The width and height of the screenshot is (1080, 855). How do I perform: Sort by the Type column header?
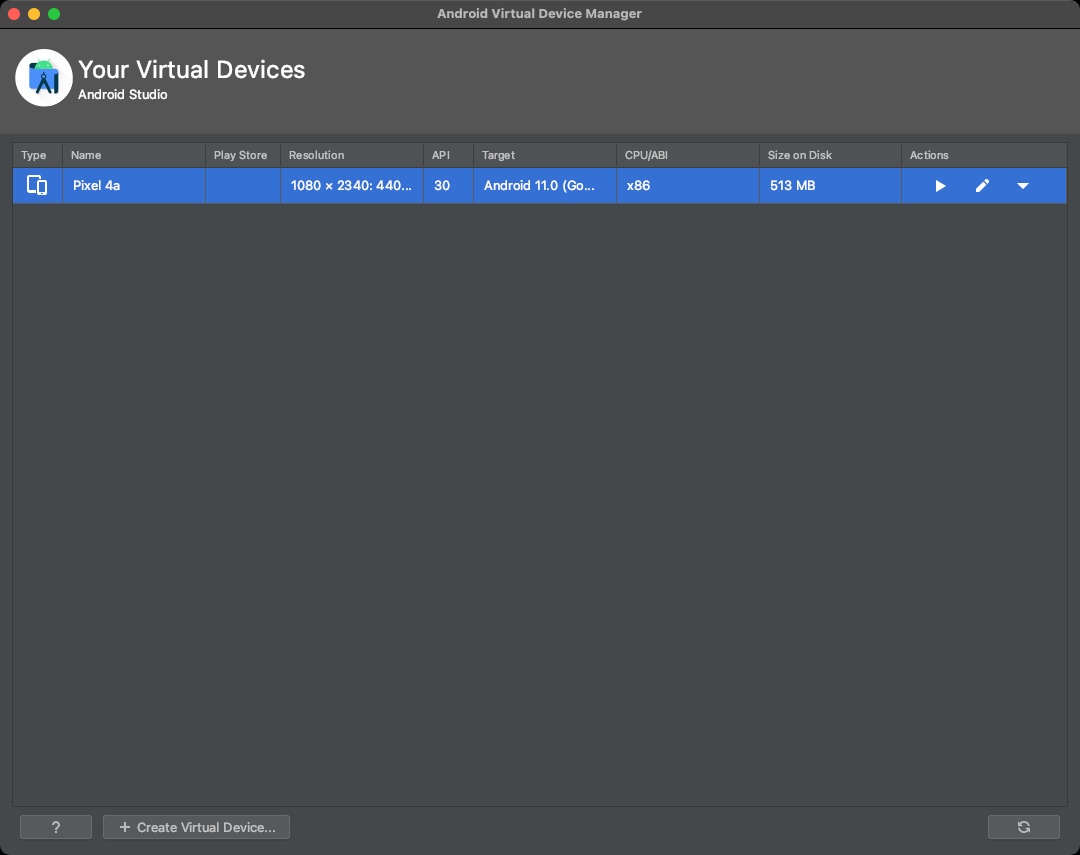[37, 155]
